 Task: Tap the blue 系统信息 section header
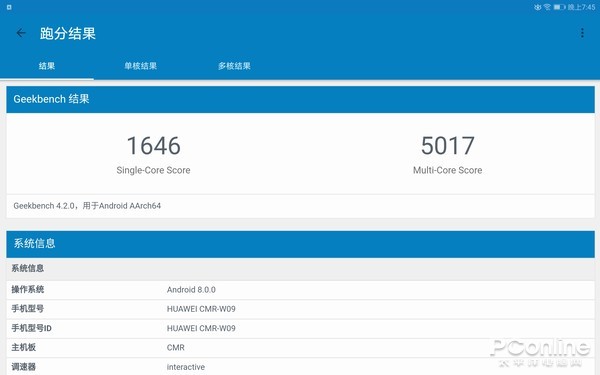[300, 244]
